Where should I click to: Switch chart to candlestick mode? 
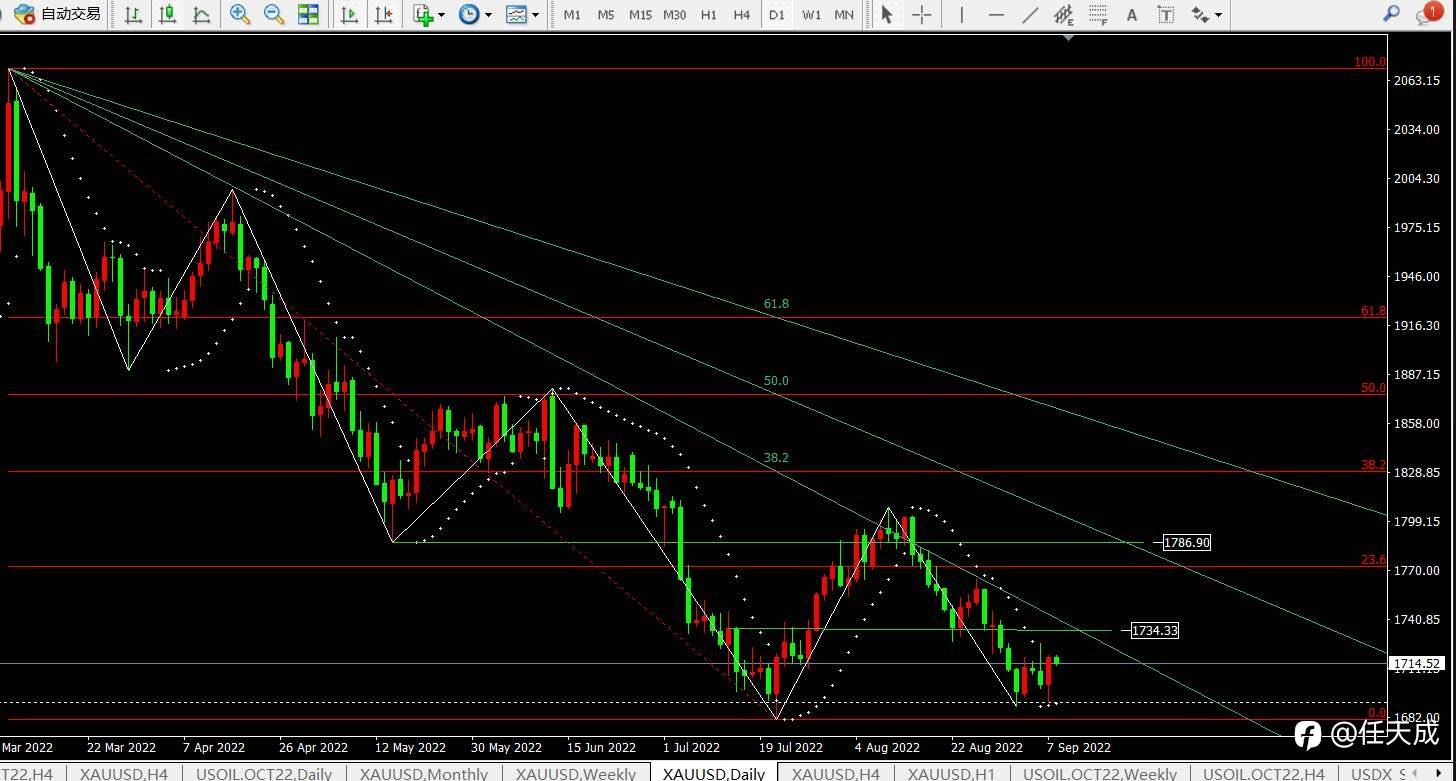(168, 14)
